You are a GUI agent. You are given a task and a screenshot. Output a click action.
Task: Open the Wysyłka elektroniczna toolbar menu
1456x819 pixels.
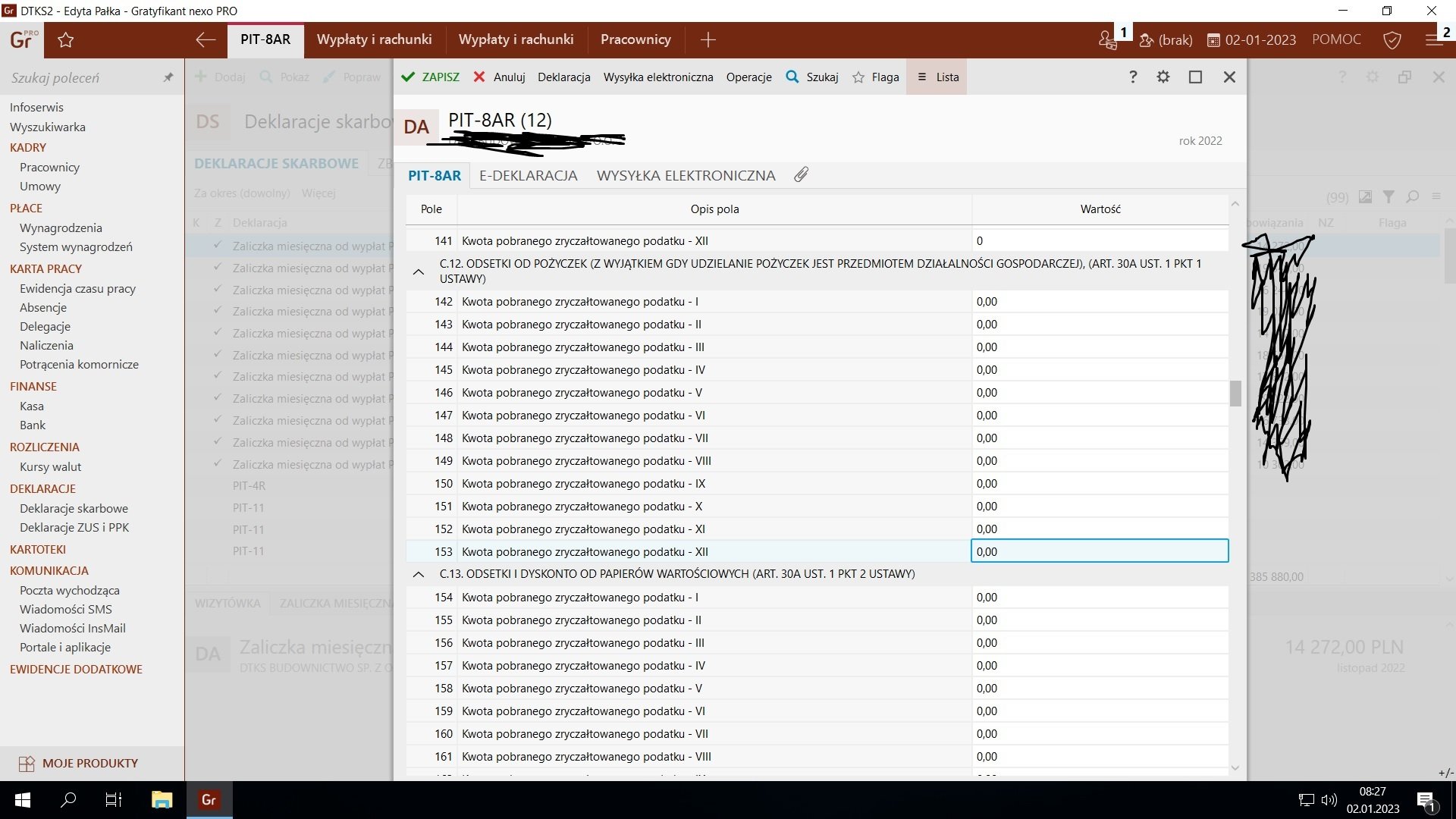coord(657,77)
